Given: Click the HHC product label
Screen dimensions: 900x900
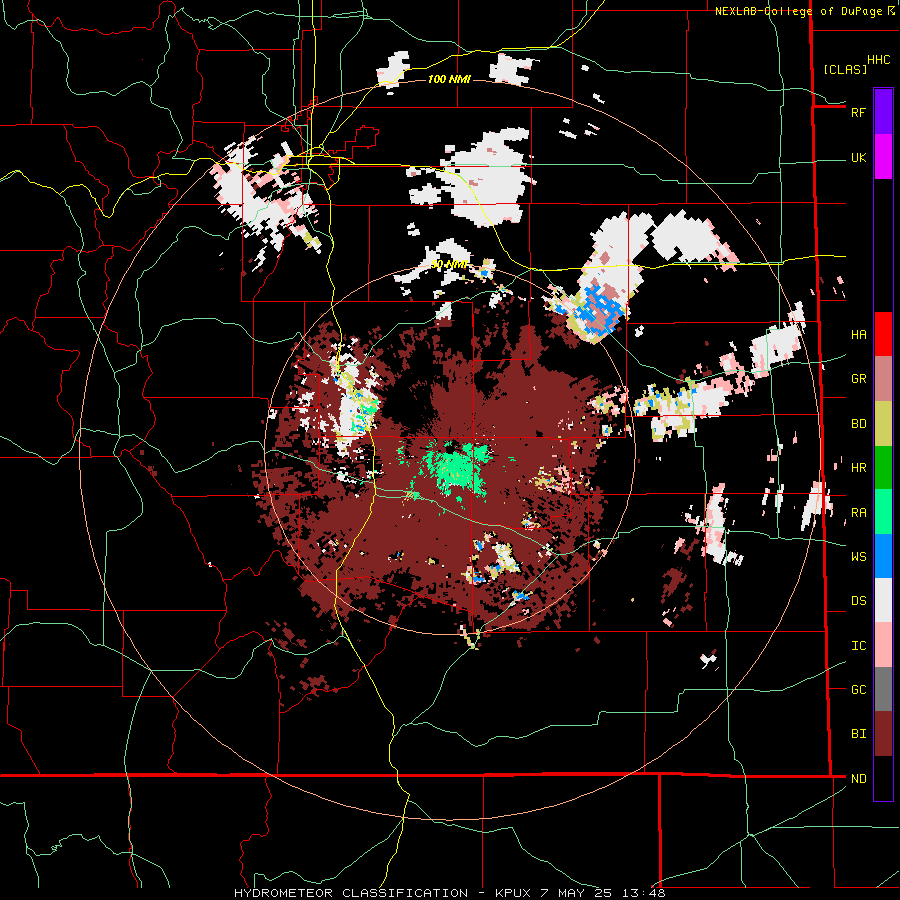Looking at the screenshot, I should click(x=878, y=60).
